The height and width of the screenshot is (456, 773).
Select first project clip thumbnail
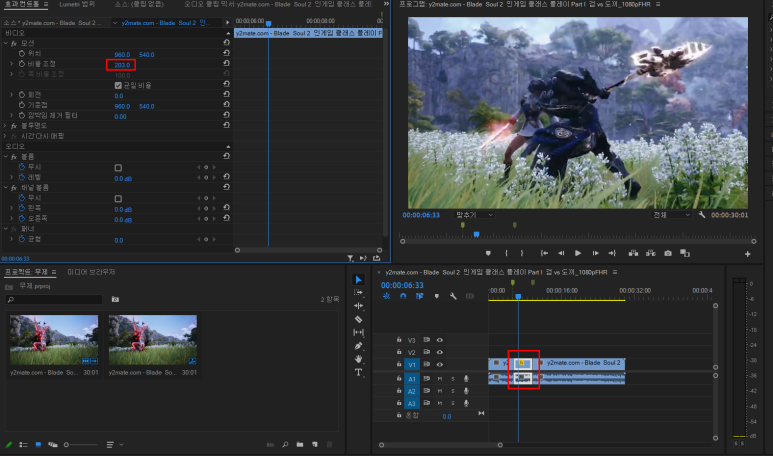54,340
